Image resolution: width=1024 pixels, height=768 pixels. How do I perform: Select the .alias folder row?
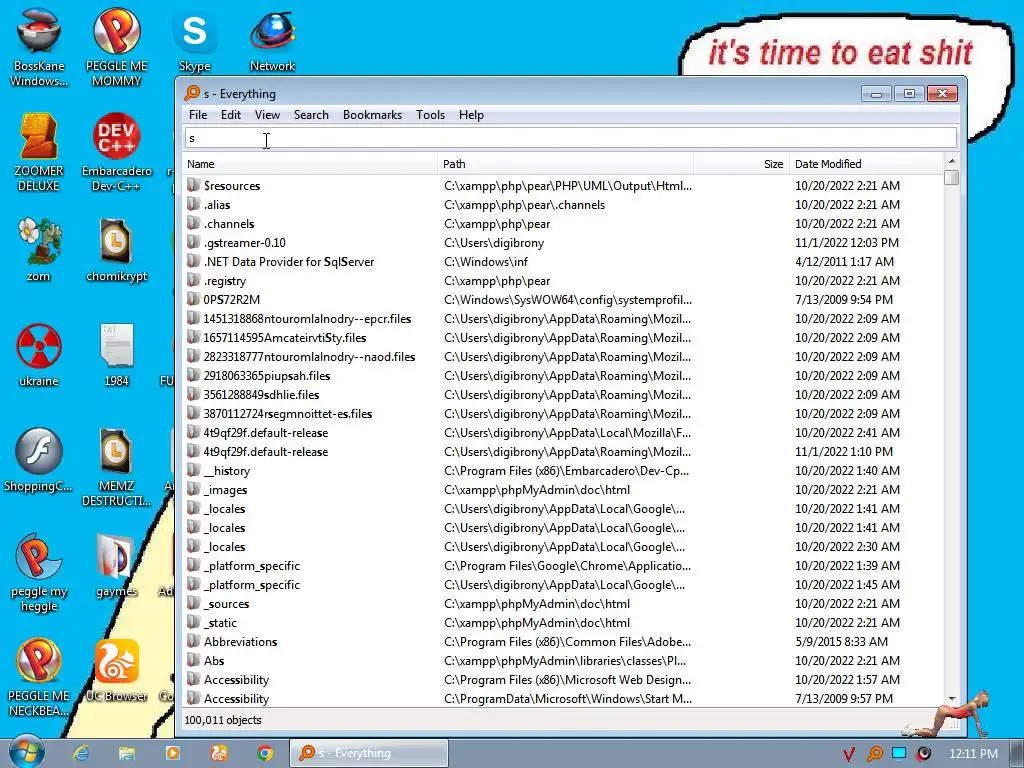point(563,204)
